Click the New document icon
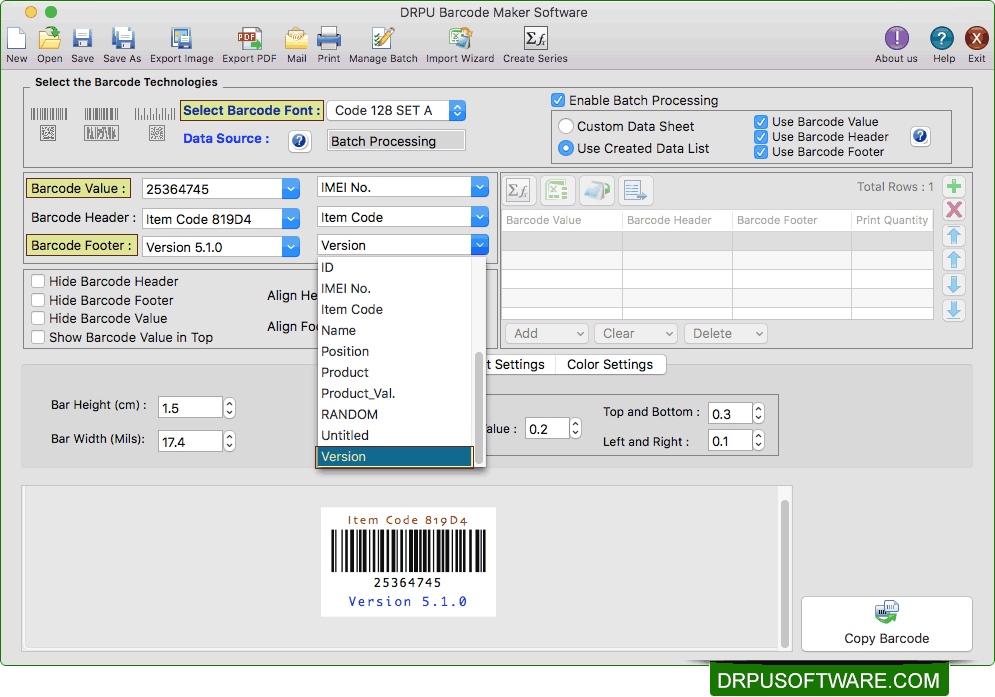 [16, 39]
